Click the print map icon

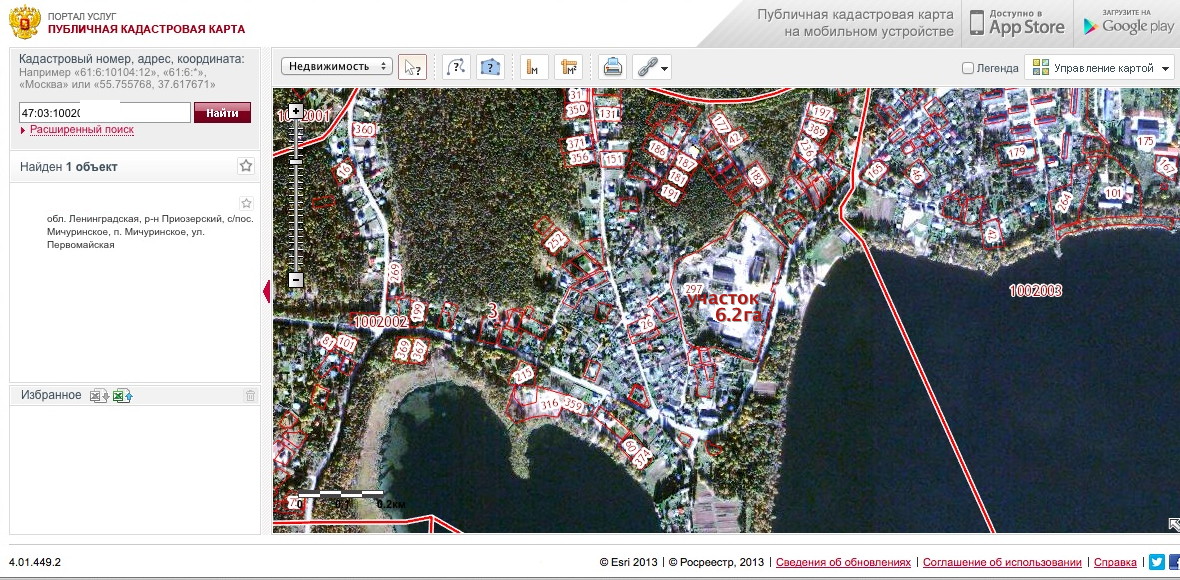pyautogui.click(x=613, y=67)
